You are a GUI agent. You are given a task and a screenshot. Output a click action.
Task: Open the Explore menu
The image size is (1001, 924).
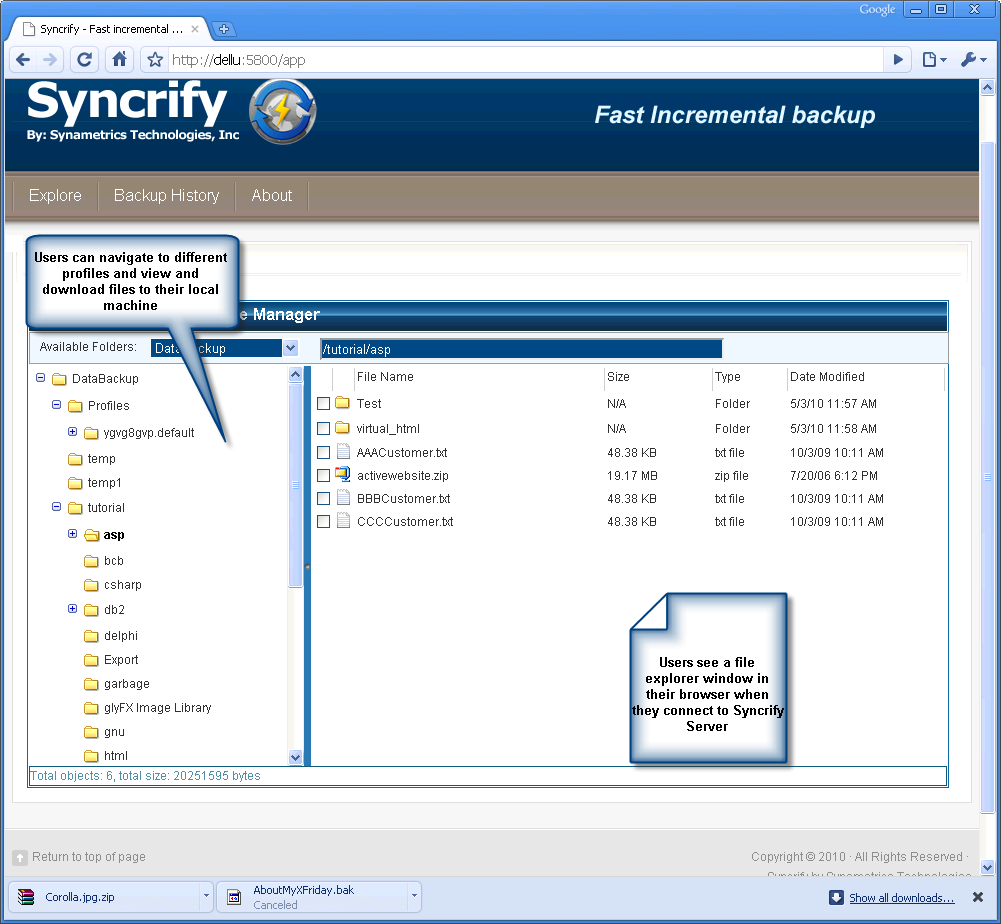55,195
